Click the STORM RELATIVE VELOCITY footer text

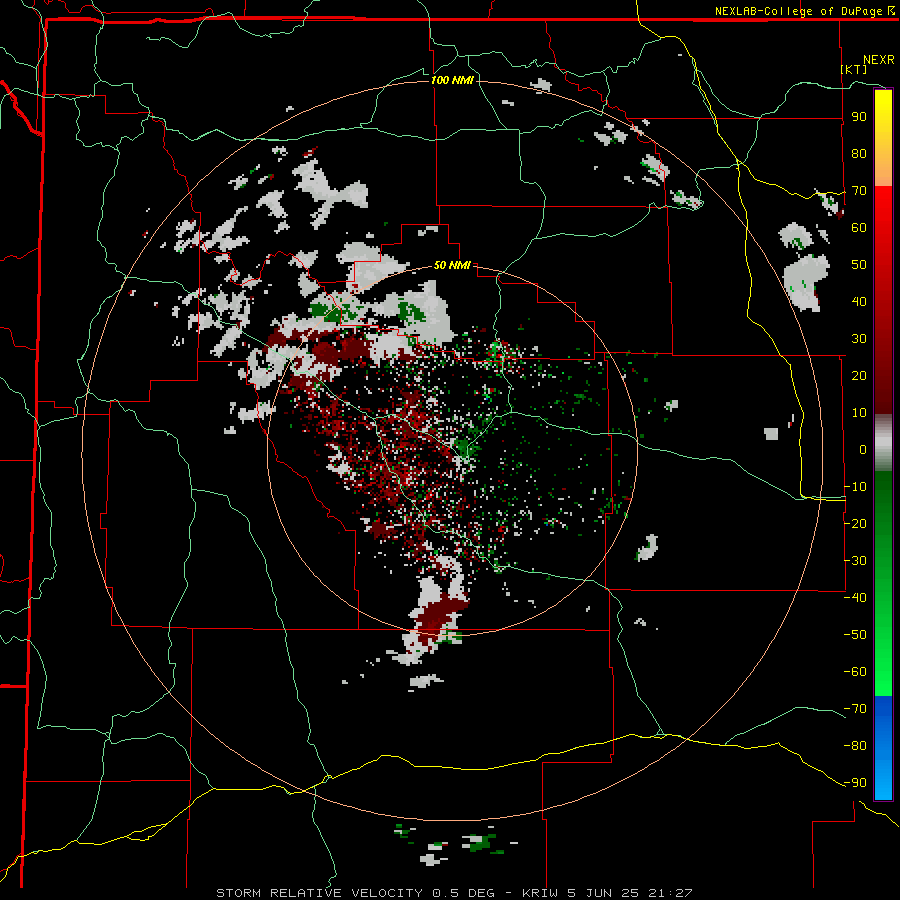(321, 893)
